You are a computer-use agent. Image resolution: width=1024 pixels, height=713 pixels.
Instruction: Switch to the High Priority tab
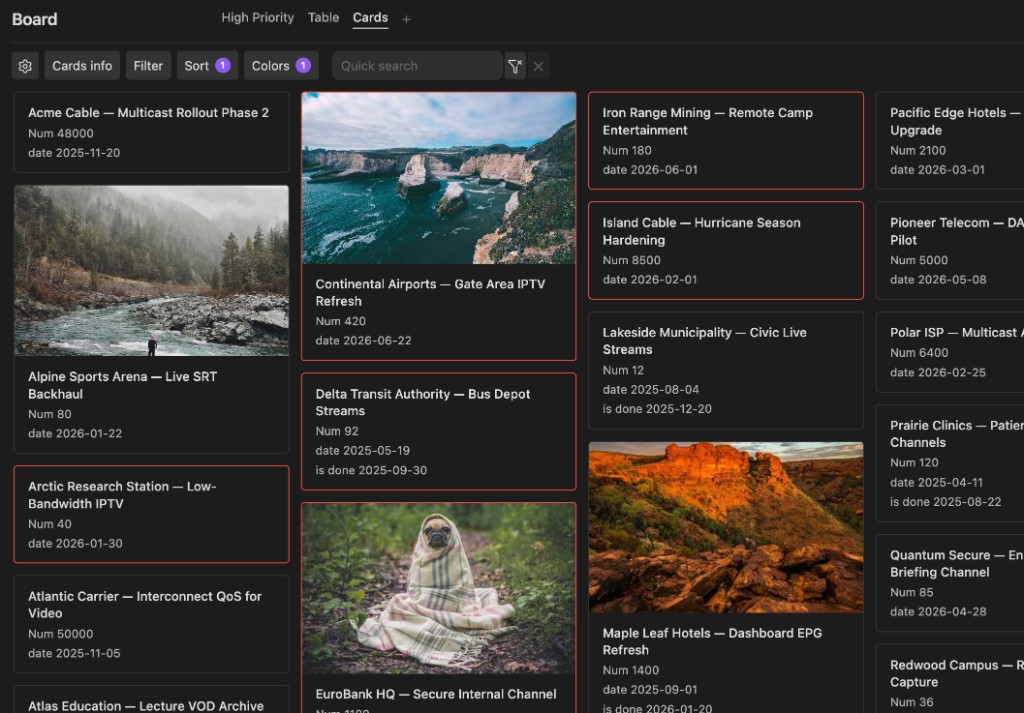(x=257, y=18)
